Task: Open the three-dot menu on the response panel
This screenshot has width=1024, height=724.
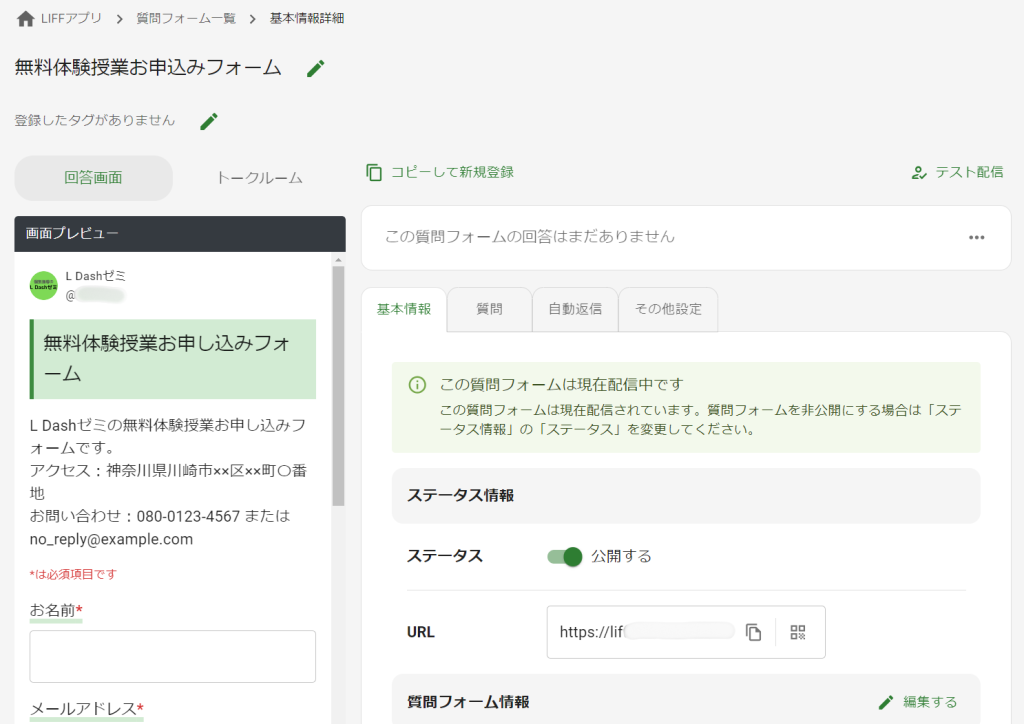Action: point(977,237)
